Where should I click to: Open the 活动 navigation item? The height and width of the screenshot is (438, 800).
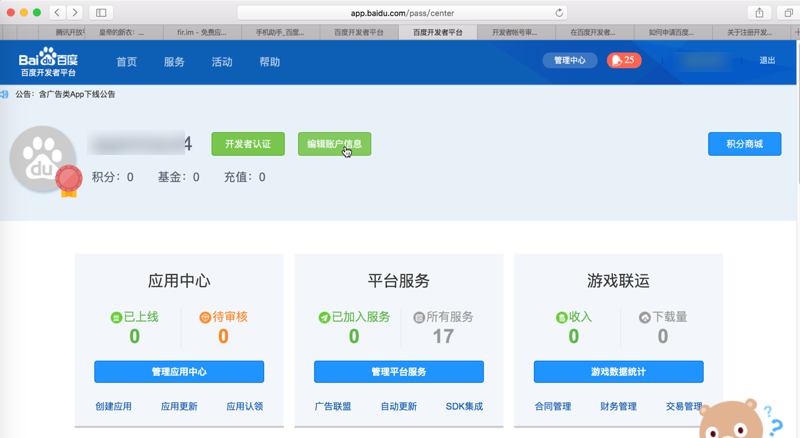click(222, 62)
